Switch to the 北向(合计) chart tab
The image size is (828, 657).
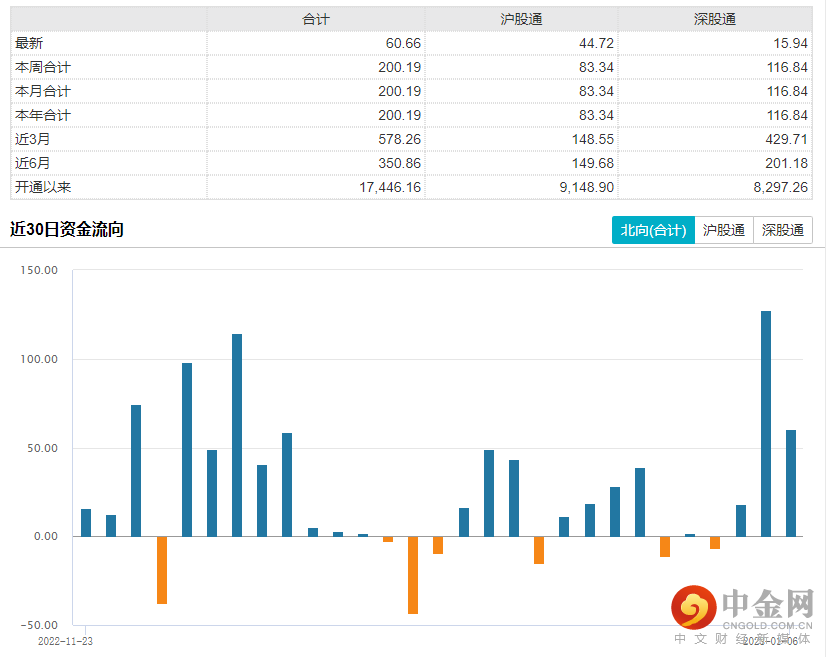653,230
